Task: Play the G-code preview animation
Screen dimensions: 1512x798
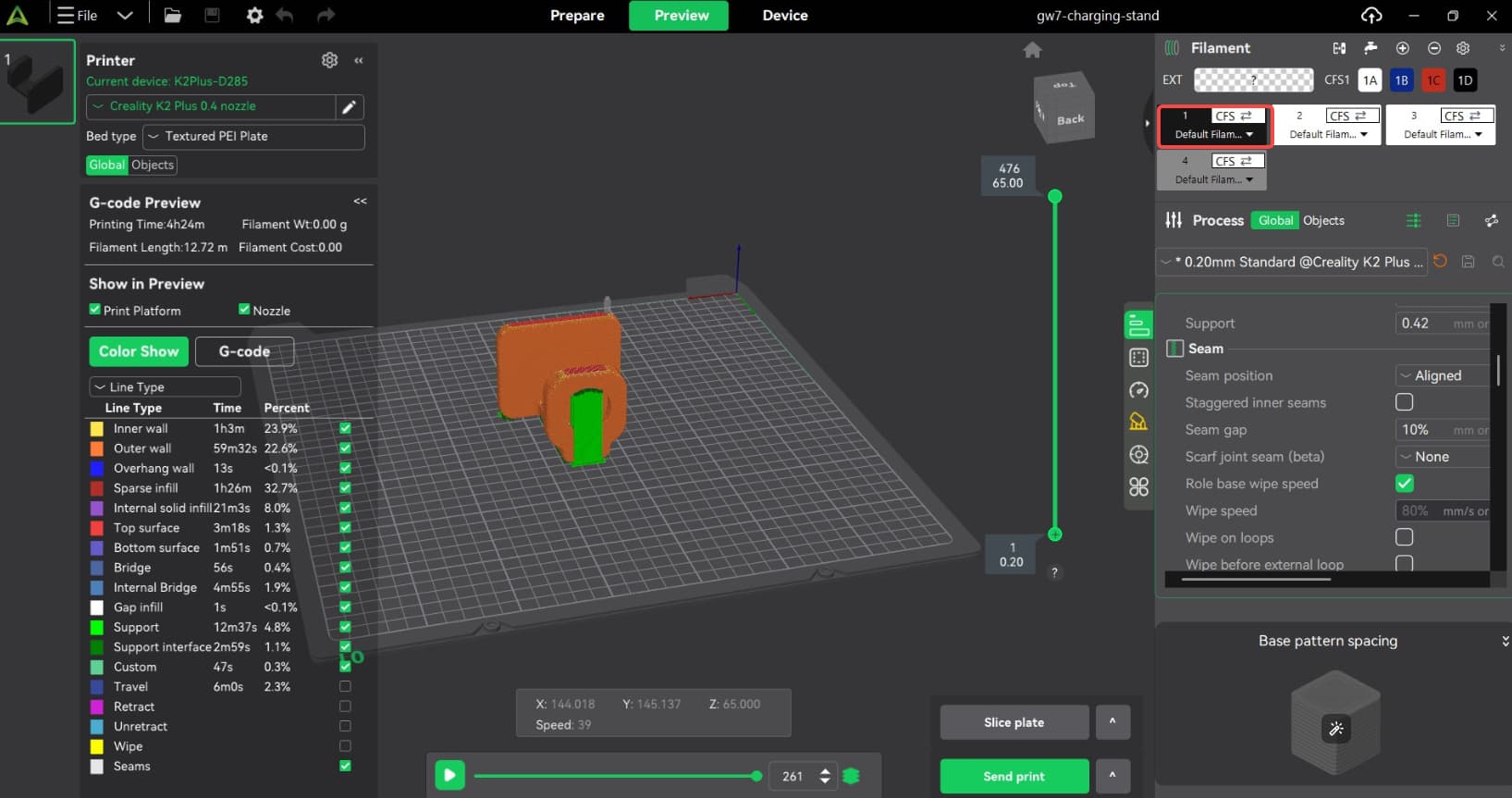Action: coord(449,775)
